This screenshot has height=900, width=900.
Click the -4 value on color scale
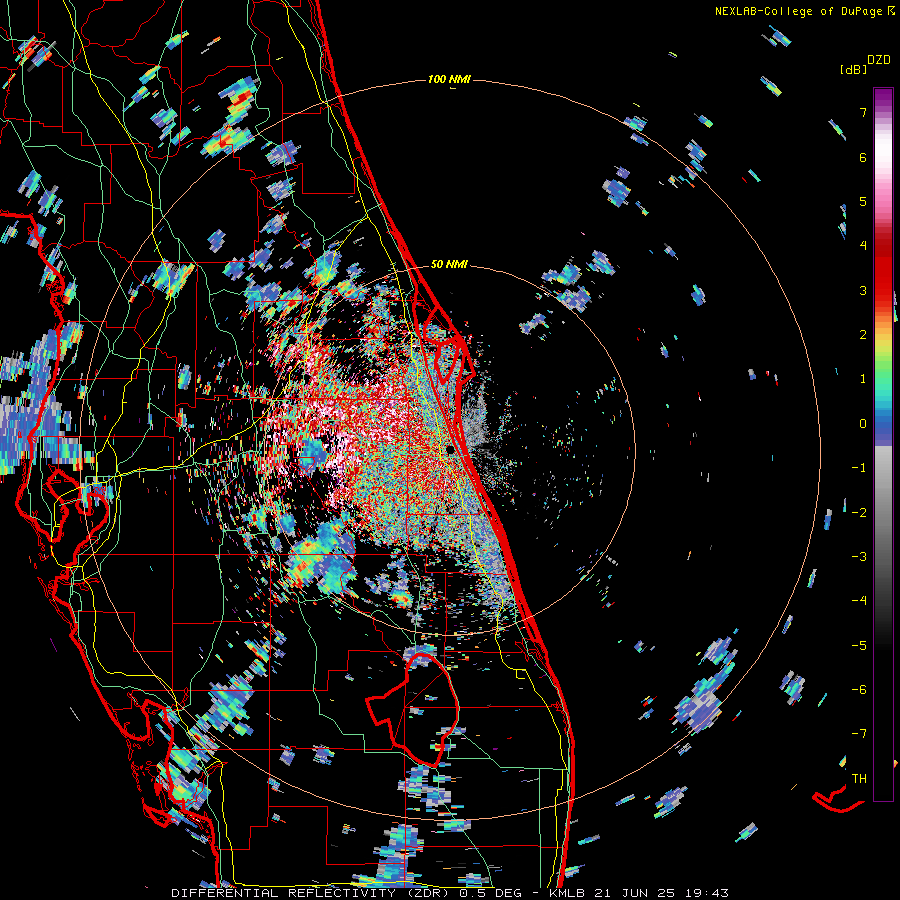click(x=859, y=601)
